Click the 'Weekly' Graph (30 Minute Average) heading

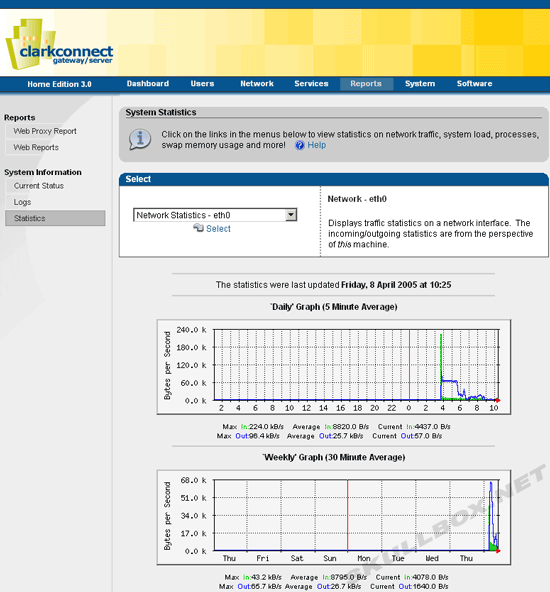334,457
